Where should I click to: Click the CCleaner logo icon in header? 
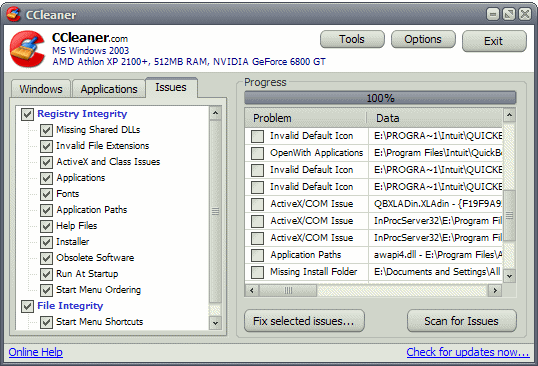click(27, 49)
